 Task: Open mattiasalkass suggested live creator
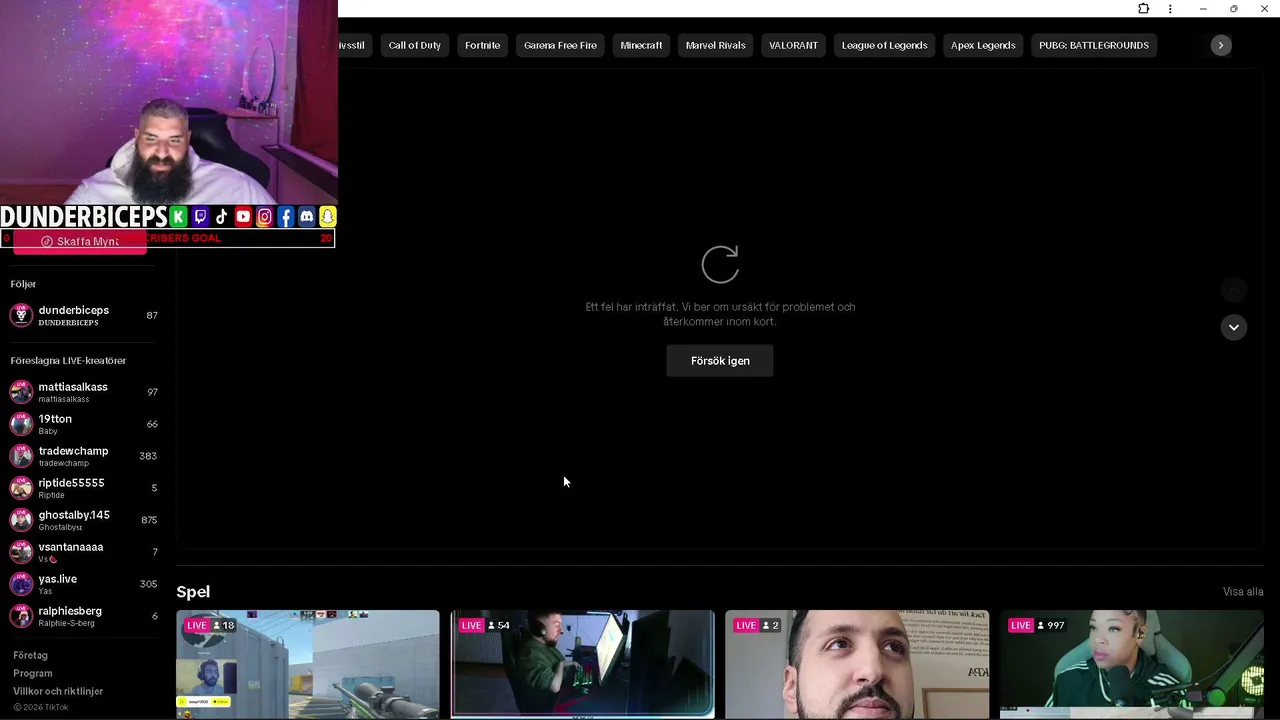click(x=84, y=392)
